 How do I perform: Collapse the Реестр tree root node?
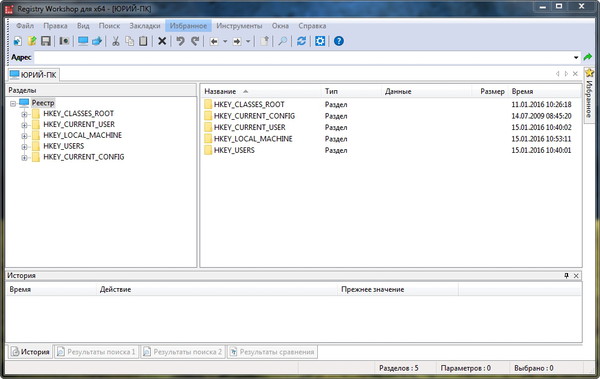click(13, 103)
